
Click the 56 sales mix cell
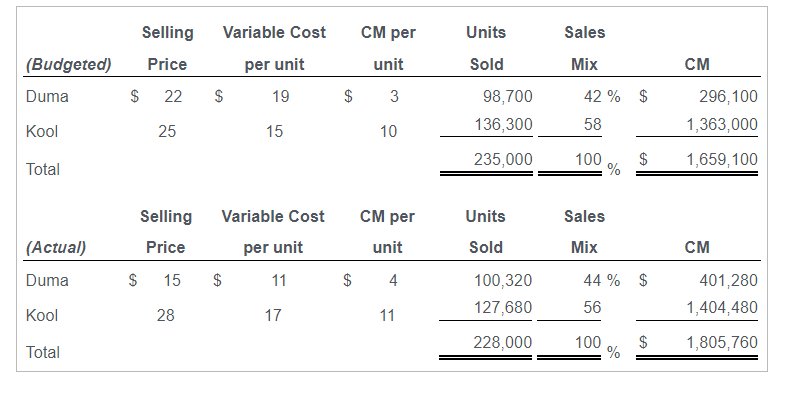(x=592, y=308)
